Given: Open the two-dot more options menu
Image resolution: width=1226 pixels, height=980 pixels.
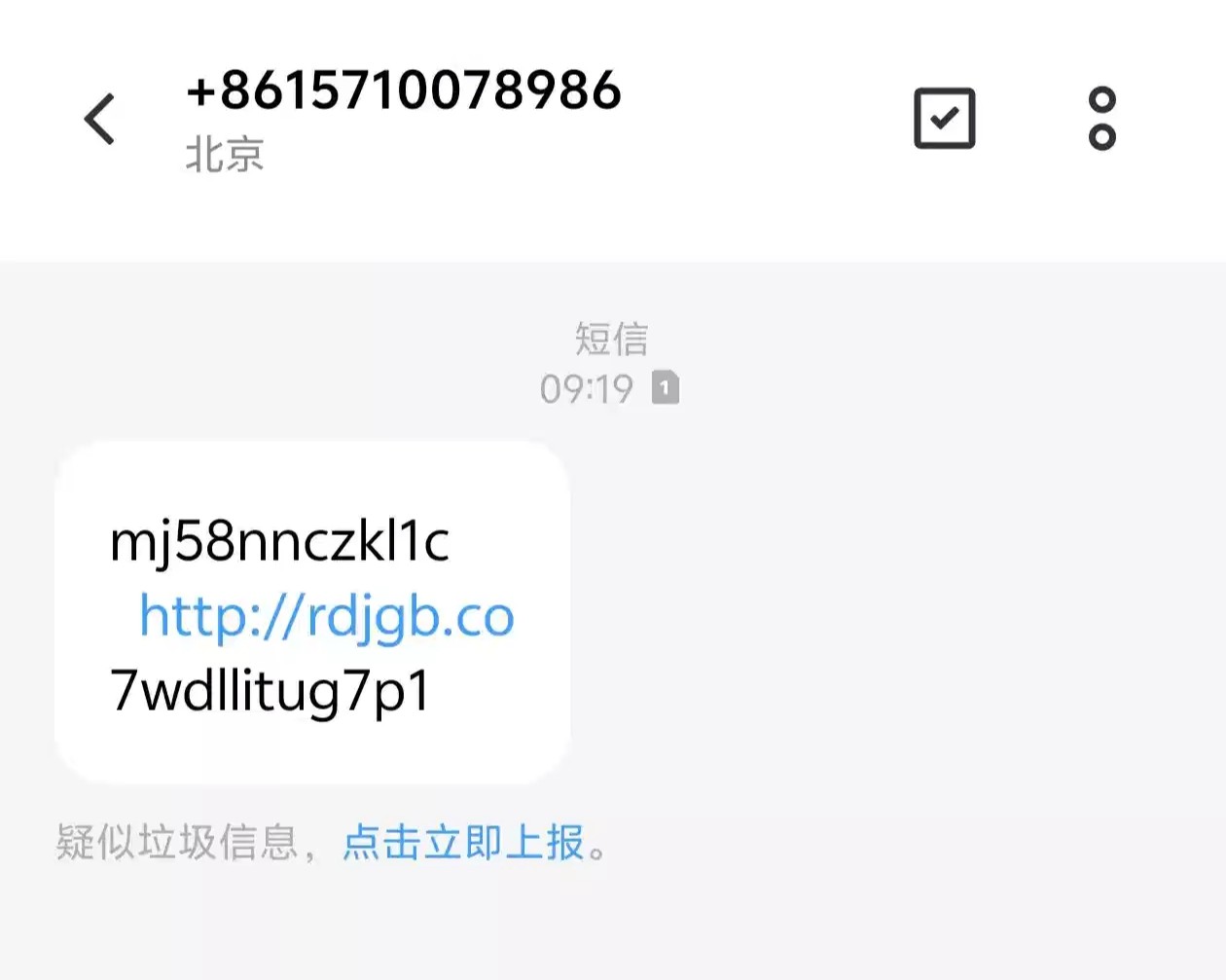Looking at the screenshot, I should pos(1101,119).
